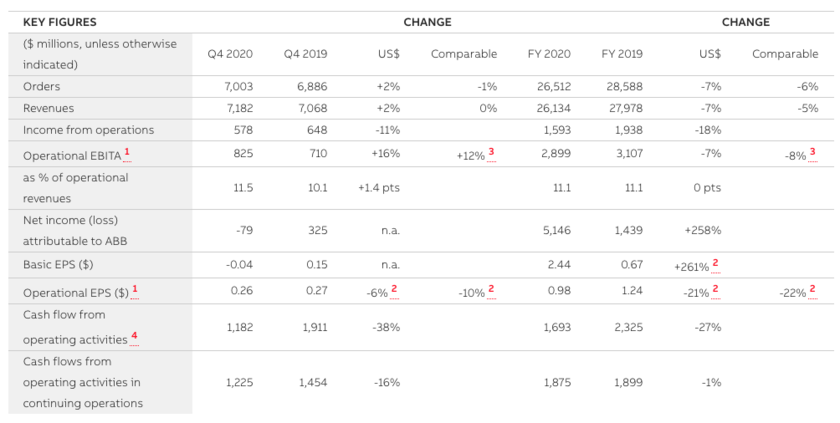
Task: Select the Income from operations row label
Action: 88,130
